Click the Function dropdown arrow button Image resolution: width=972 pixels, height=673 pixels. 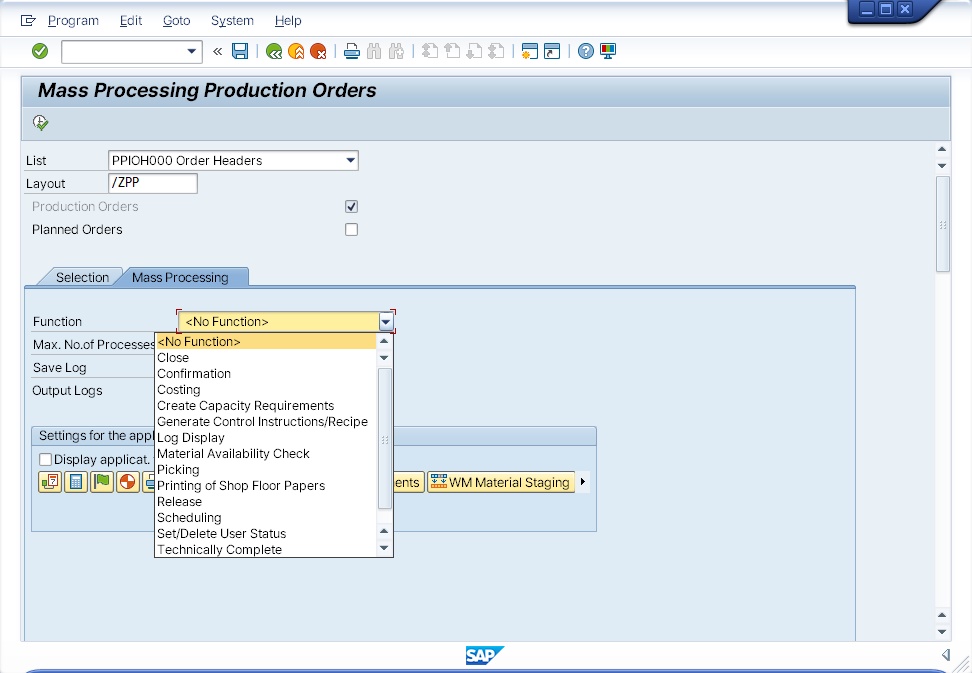point(386,322)
